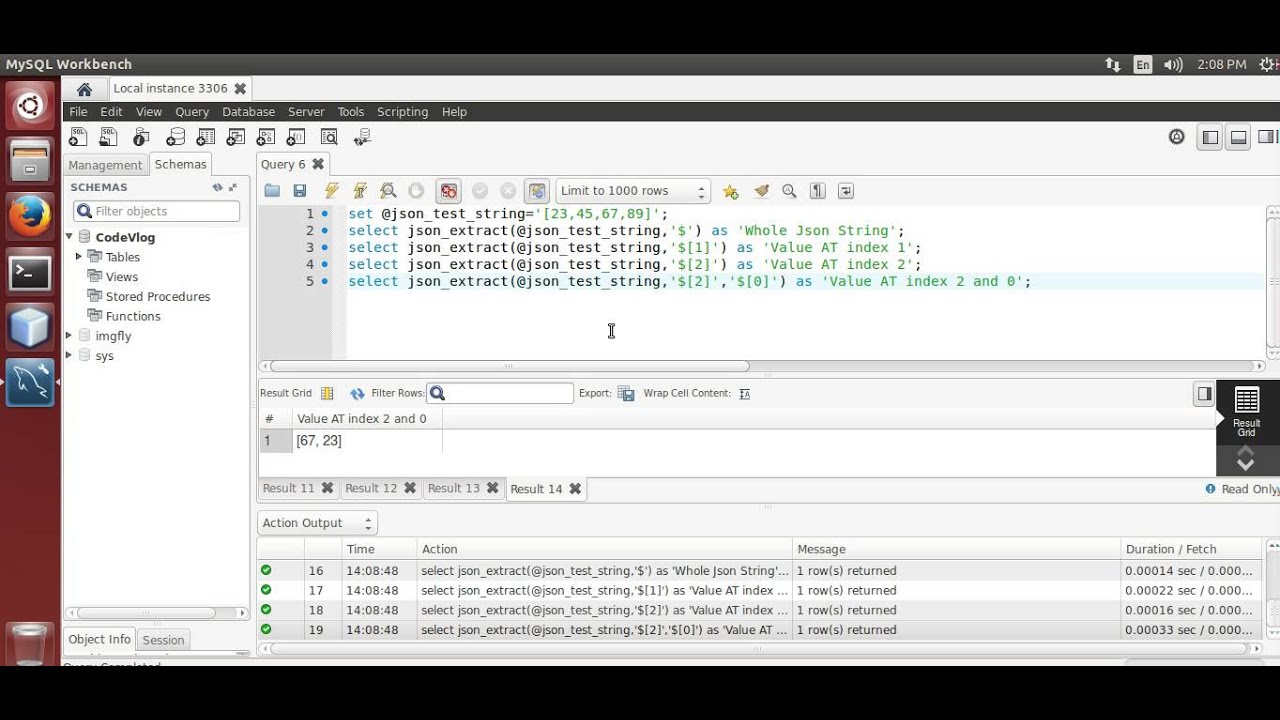Save snippet star icon

click(x=731, y=191)
